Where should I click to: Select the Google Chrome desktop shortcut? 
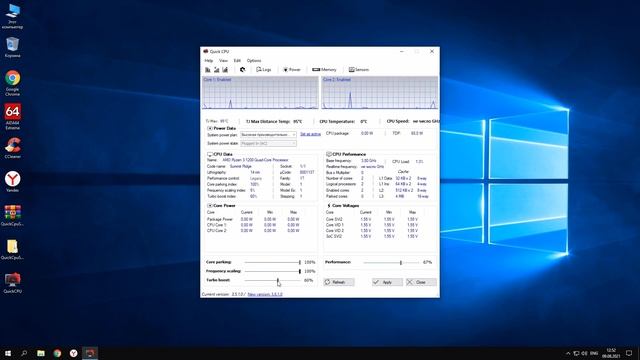[x=12, y=83]
